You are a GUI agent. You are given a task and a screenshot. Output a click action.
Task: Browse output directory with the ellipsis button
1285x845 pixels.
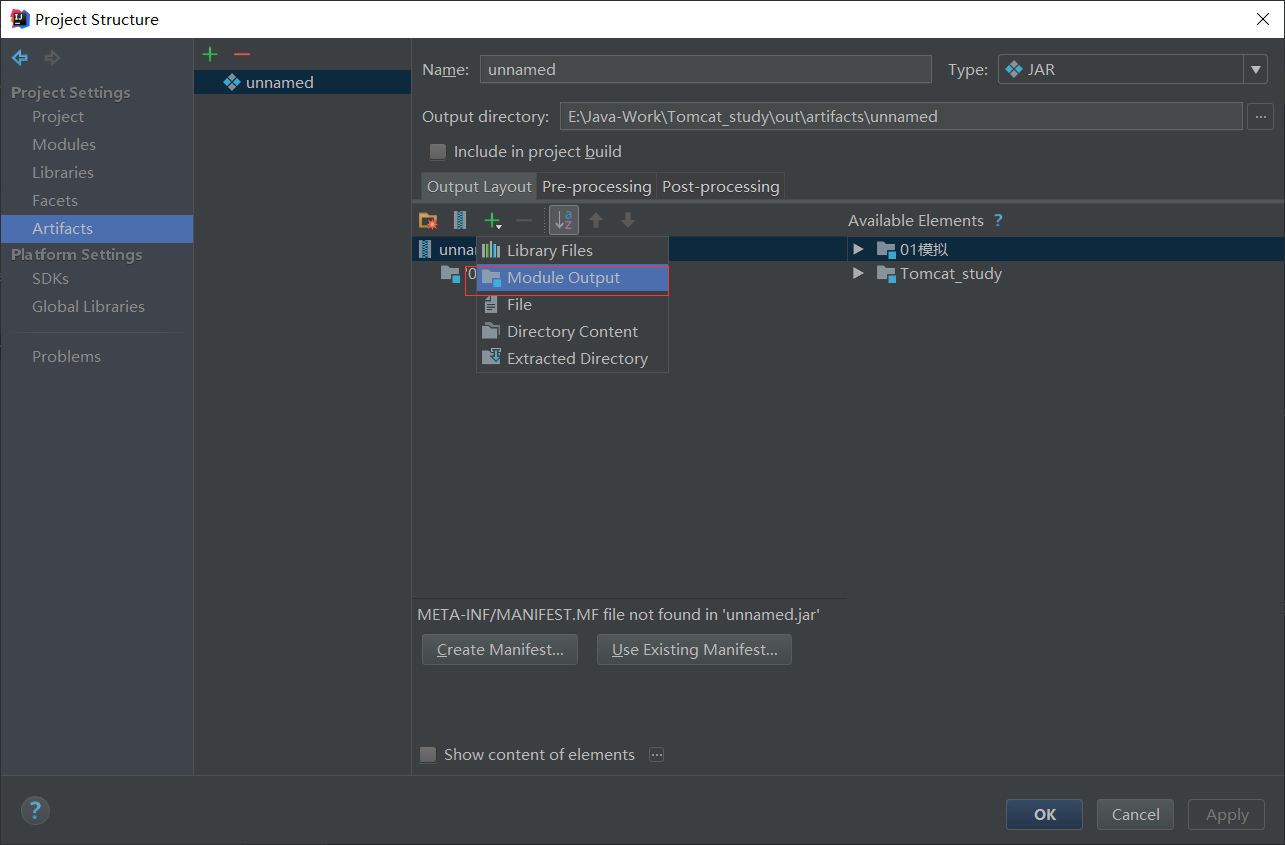1259,116
